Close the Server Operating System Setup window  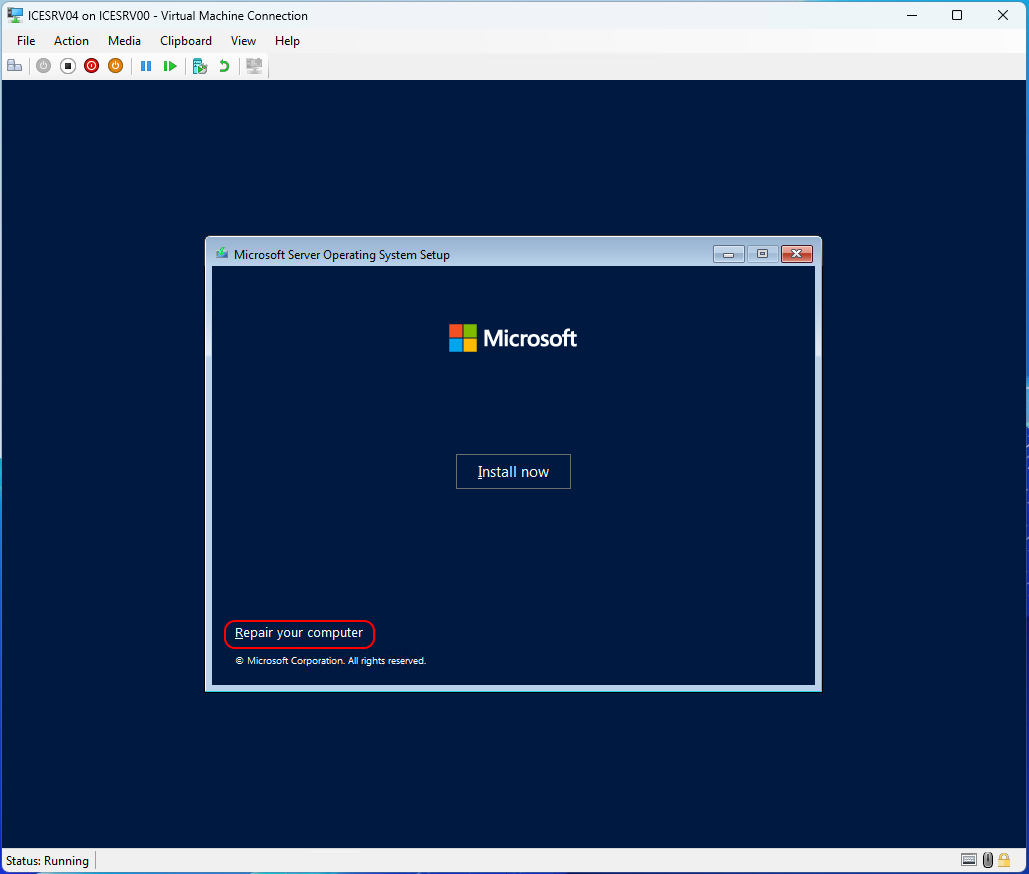tap(797, 254)
